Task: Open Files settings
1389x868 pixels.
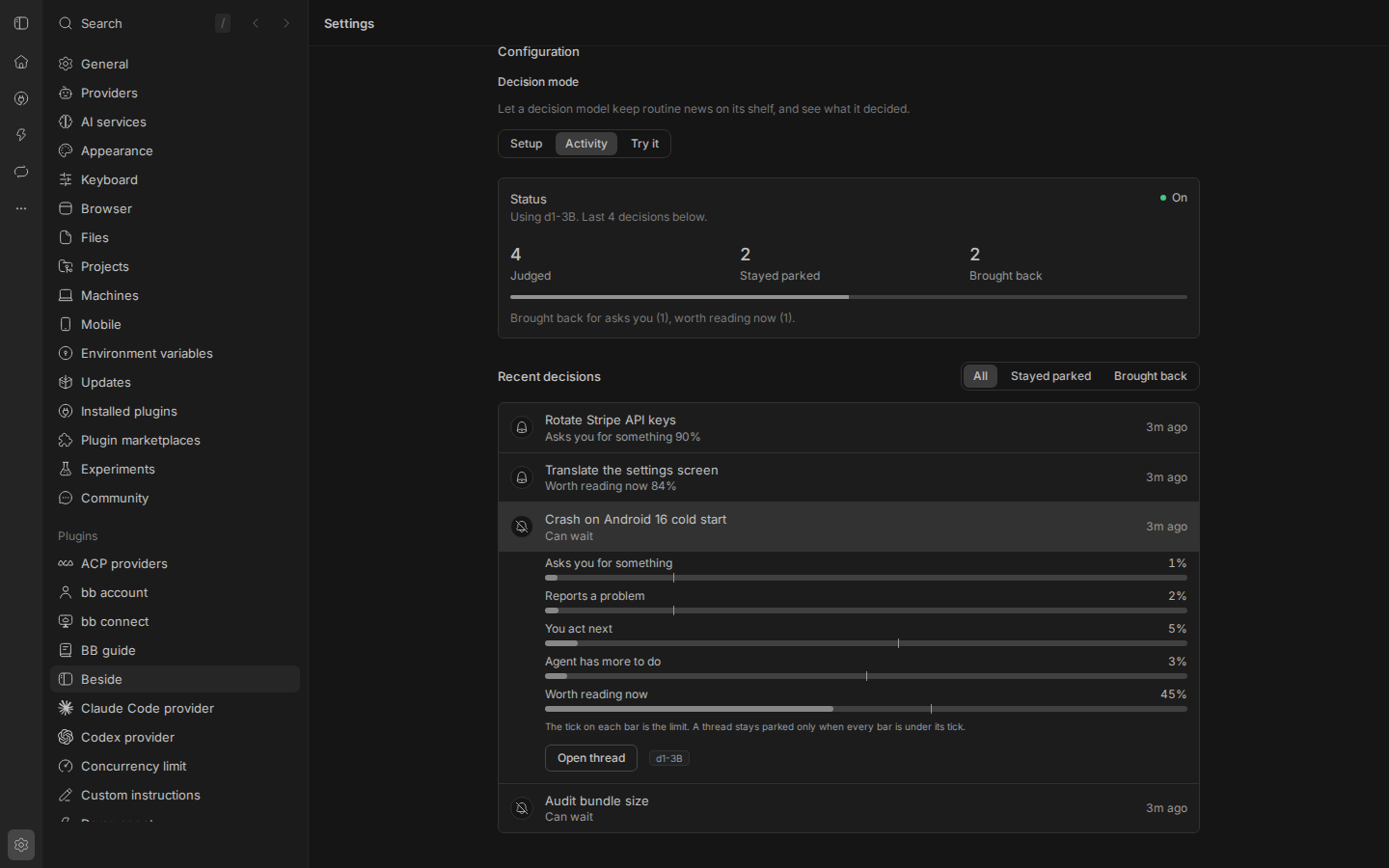Action: point(175,237)
